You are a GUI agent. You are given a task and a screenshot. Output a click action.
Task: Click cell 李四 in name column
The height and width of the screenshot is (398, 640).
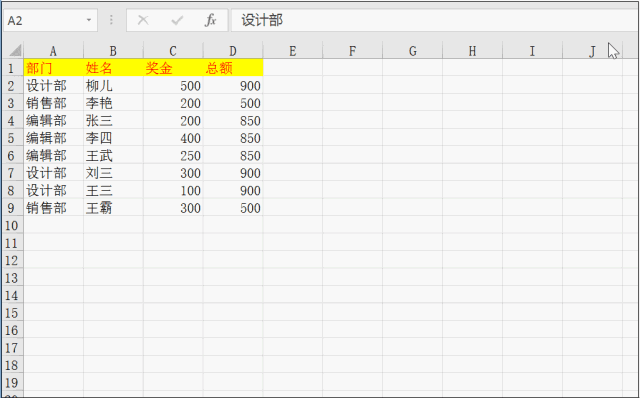click(113, 138)
